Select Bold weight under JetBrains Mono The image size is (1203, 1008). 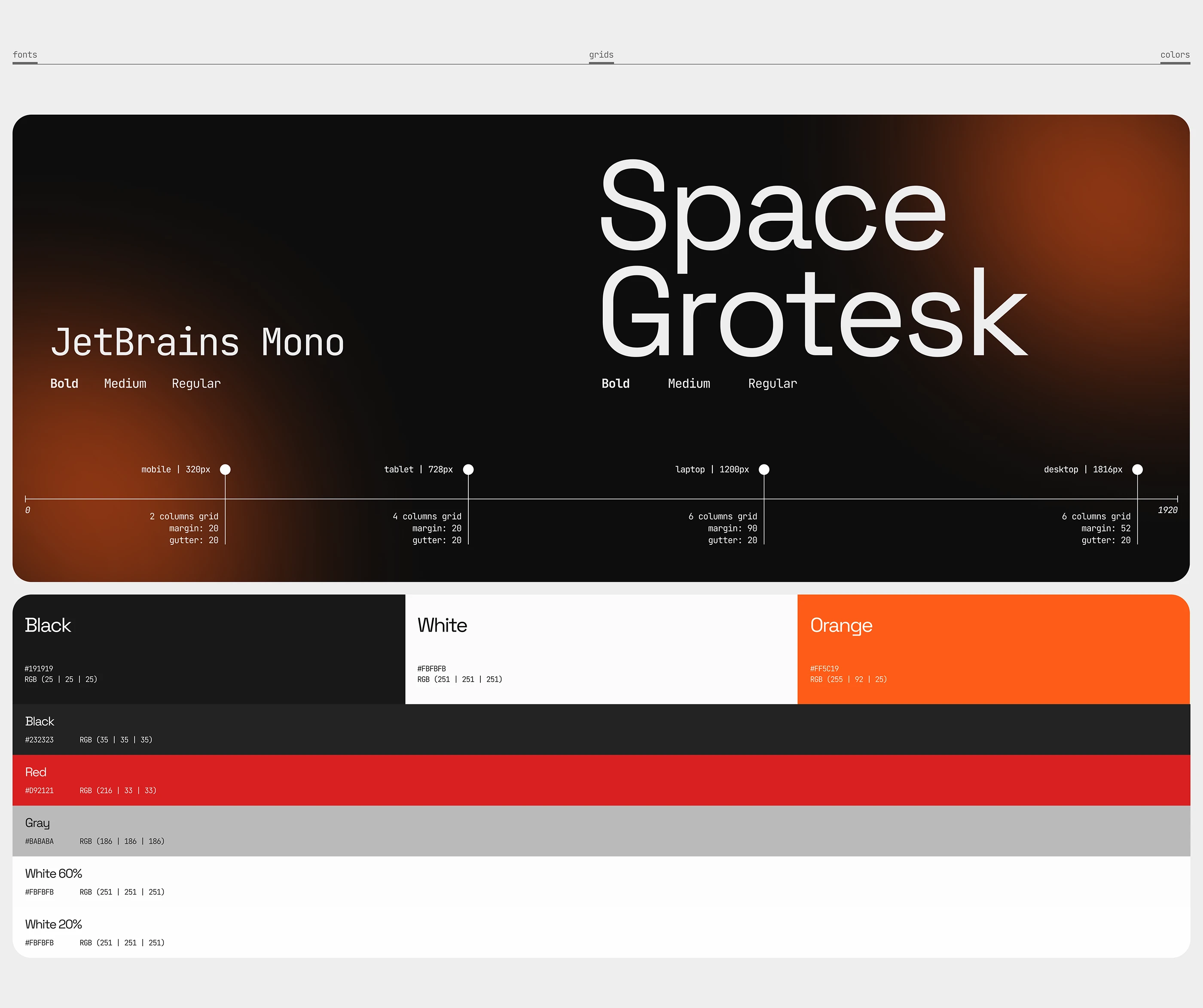pos(64,384)
